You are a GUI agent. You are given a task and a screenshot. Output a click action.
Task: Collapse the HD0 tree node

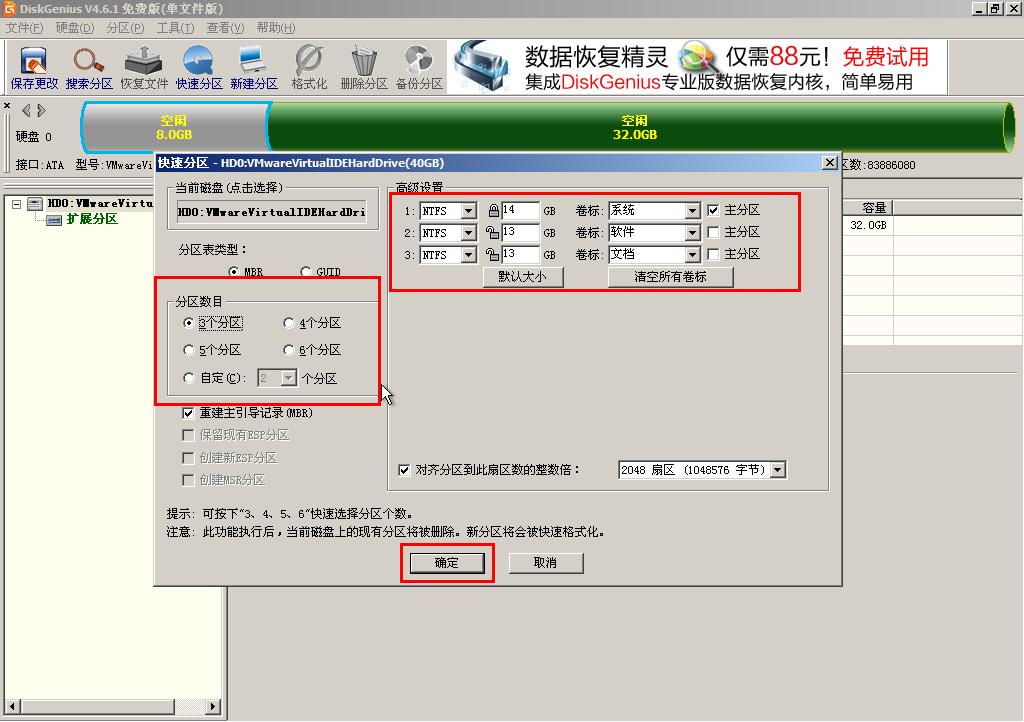[x=16, y=204]
